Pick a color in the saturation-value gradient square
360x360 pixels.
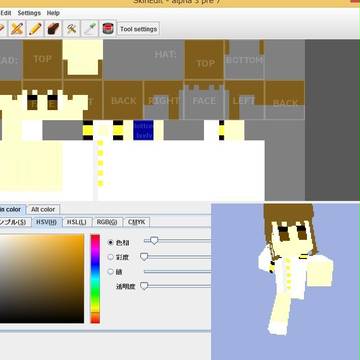click(x=42, y=279)
